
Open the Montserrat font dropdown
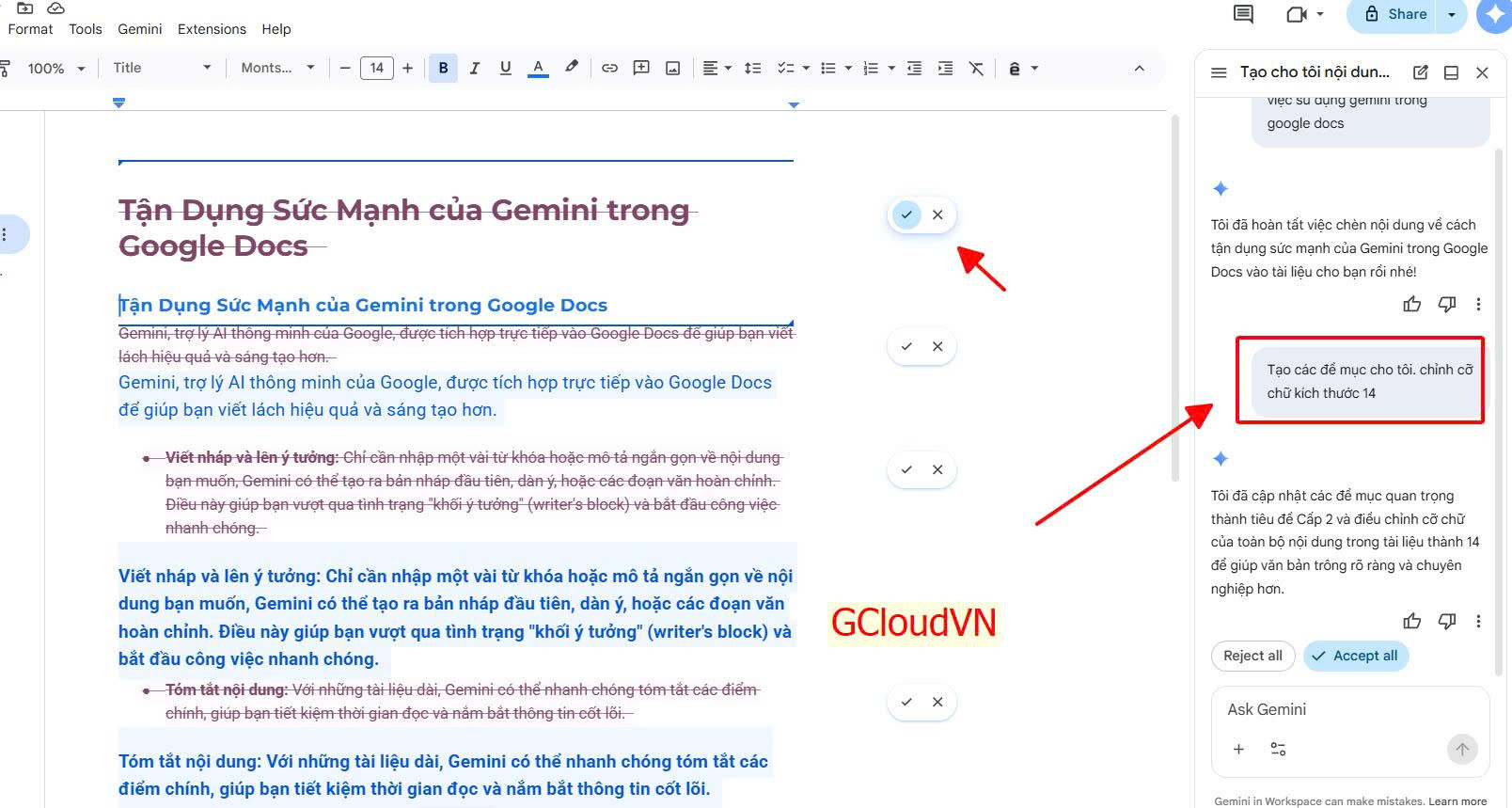(277, 68)
